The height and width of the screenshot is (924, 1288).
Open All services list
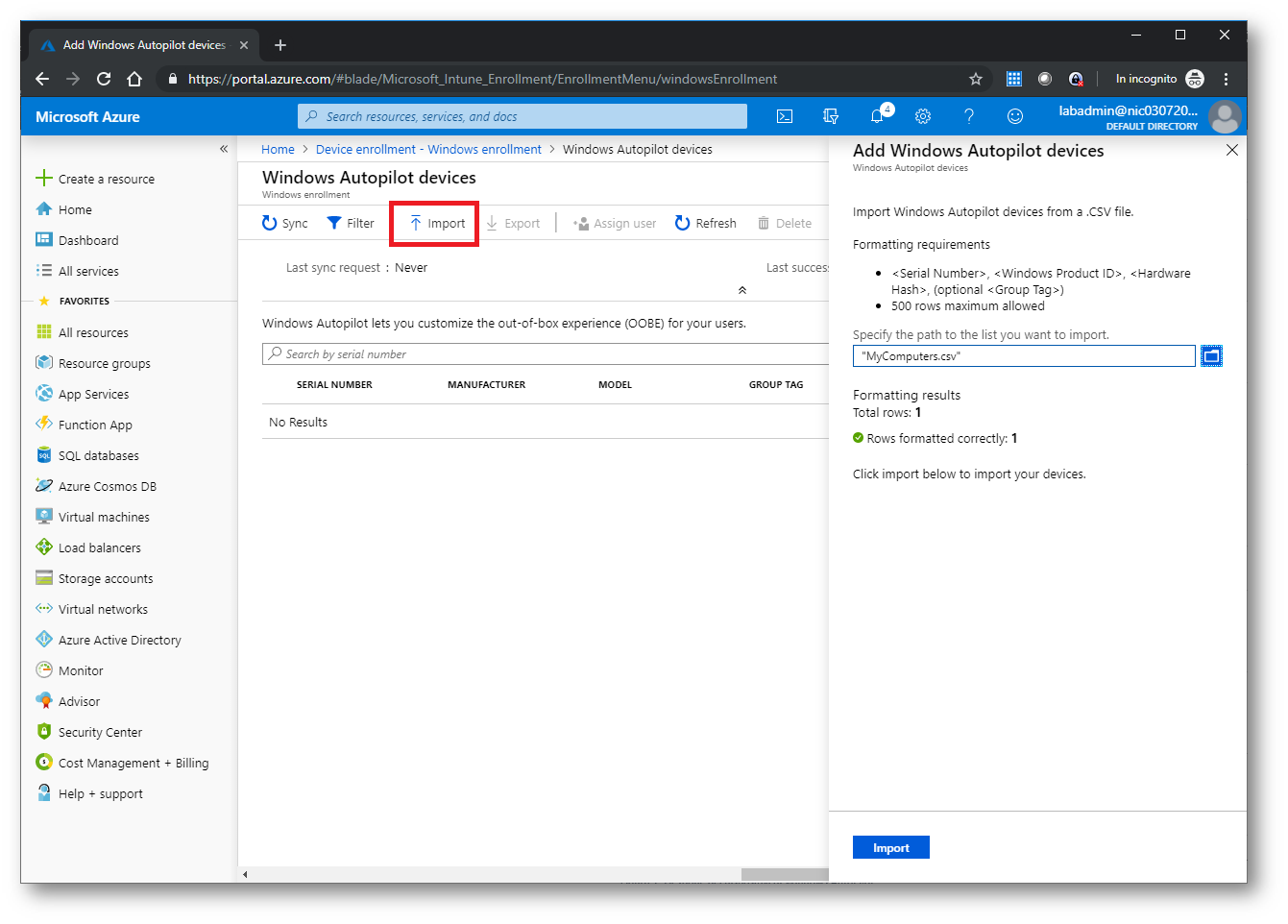pyautogui.click(x=78, y=271)
